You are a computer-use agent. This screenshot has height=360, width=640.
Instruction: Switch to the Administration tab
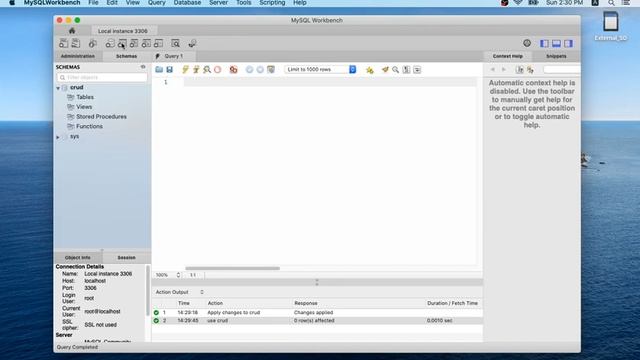click(78, 56)
